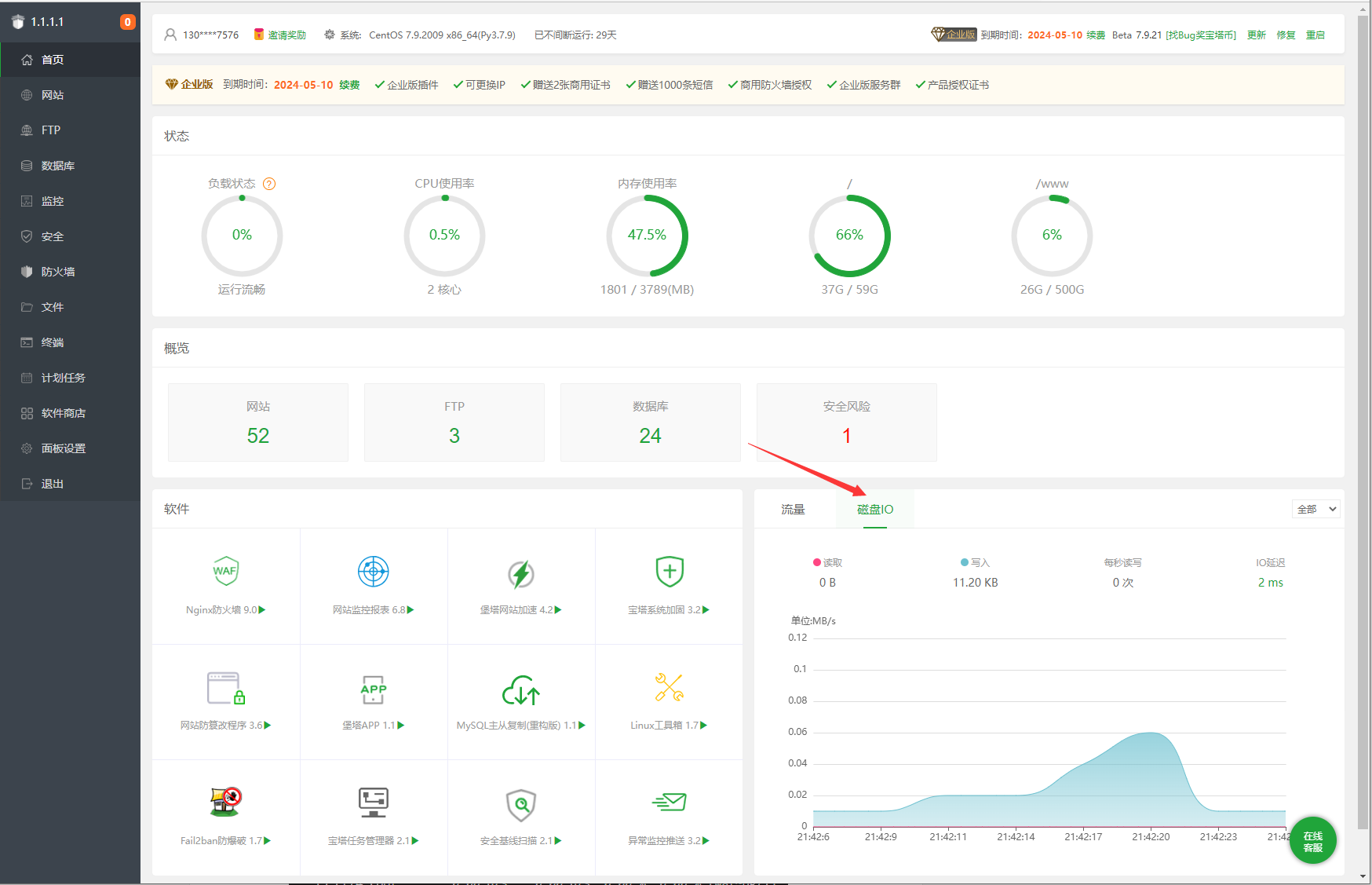Click the user account icon beside 130****7576

click(170, 35)
